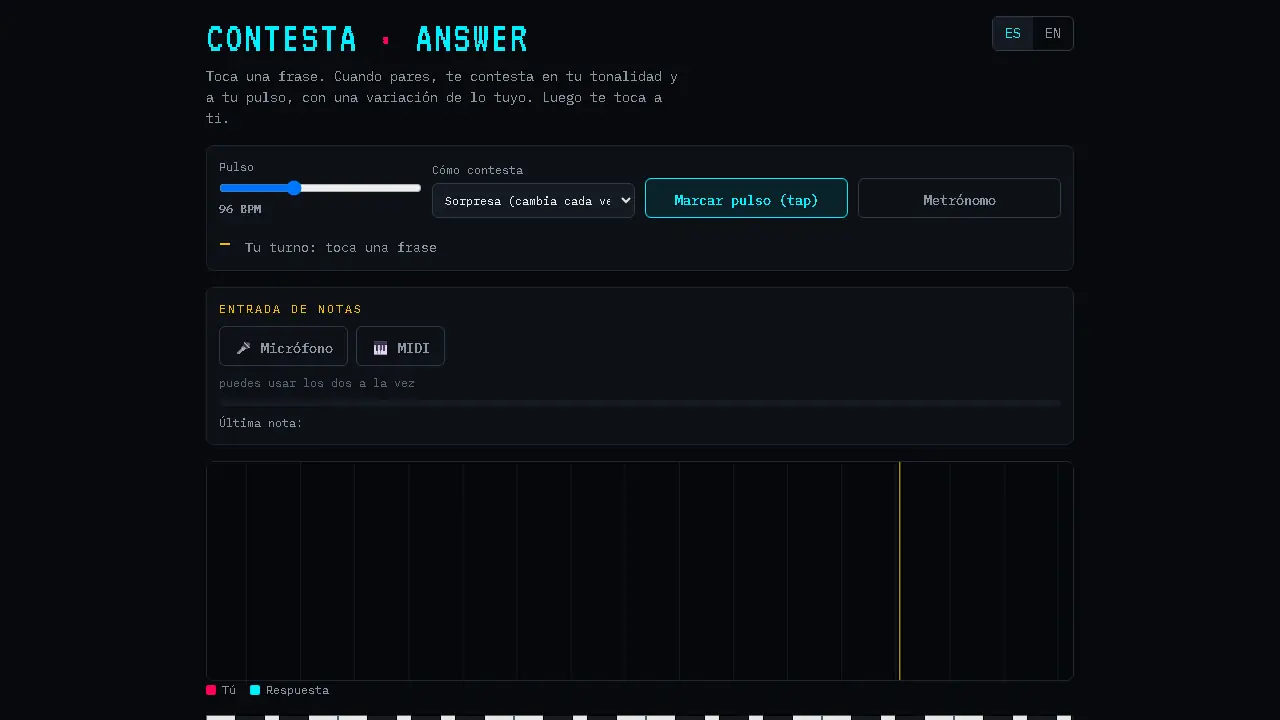1280x720 pixels.
Task: Switch language to ES
Action: tap(1013, 33)
